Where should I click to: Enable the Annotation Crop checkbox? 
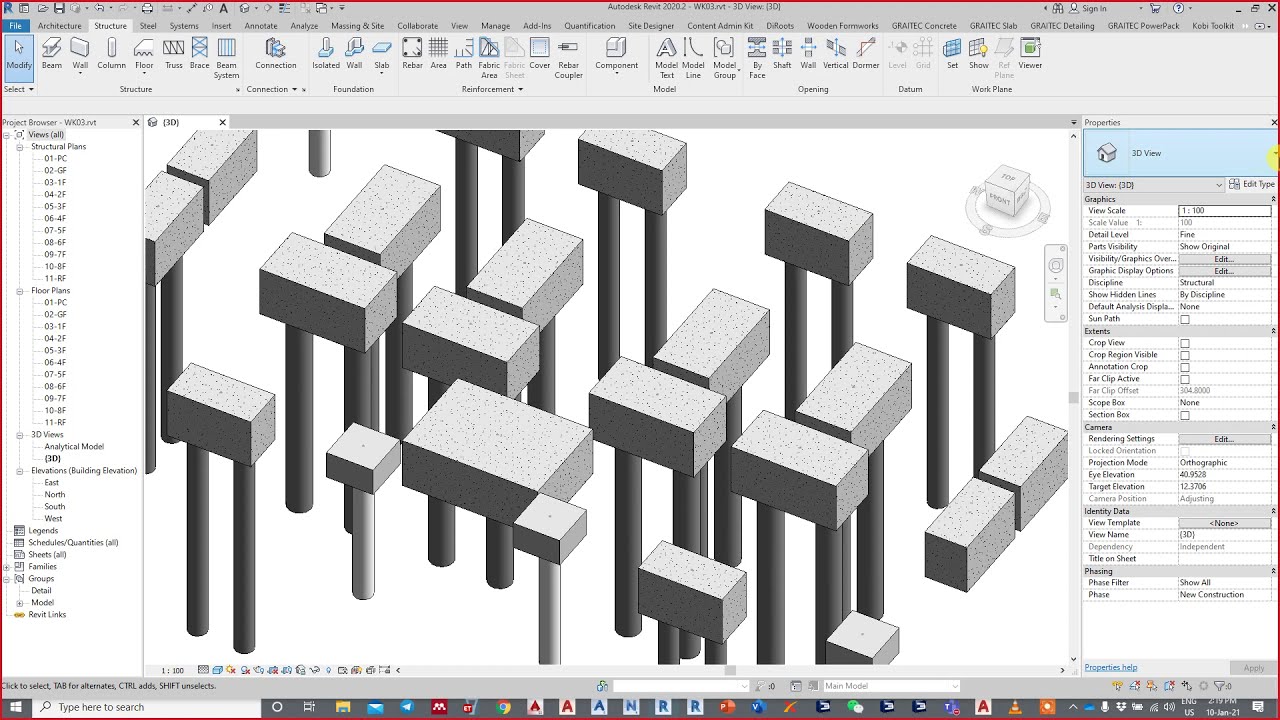click(x=1185, y=367)
